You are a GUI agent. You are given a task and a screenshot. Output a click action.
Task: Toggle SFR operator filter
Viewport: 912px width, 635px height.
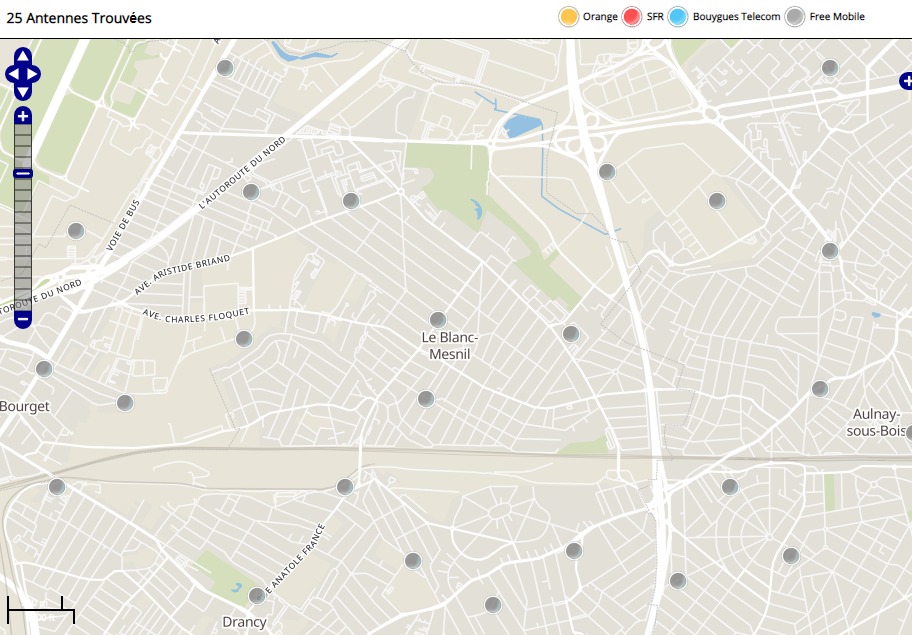coord(632,17)
